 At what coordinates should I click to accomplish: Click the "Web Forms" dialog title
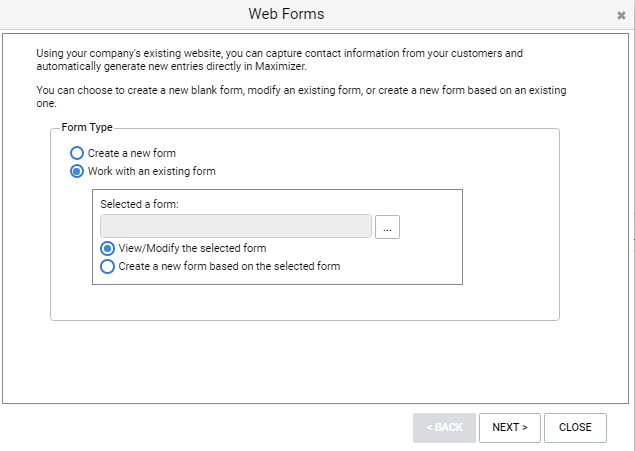click(286, 14)
